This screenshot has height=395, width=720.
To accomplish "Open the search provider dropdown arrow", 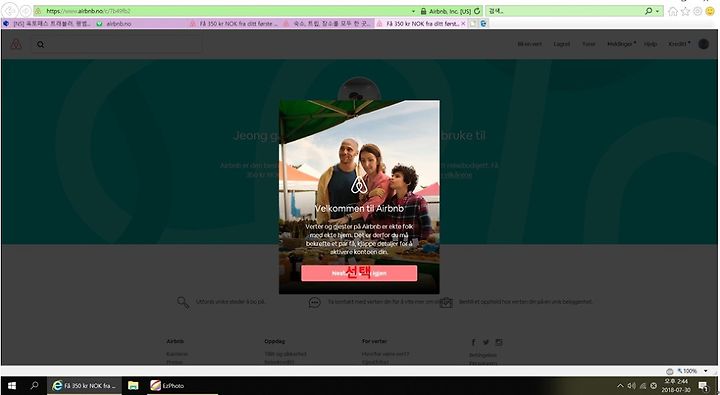I will point(658,11).
